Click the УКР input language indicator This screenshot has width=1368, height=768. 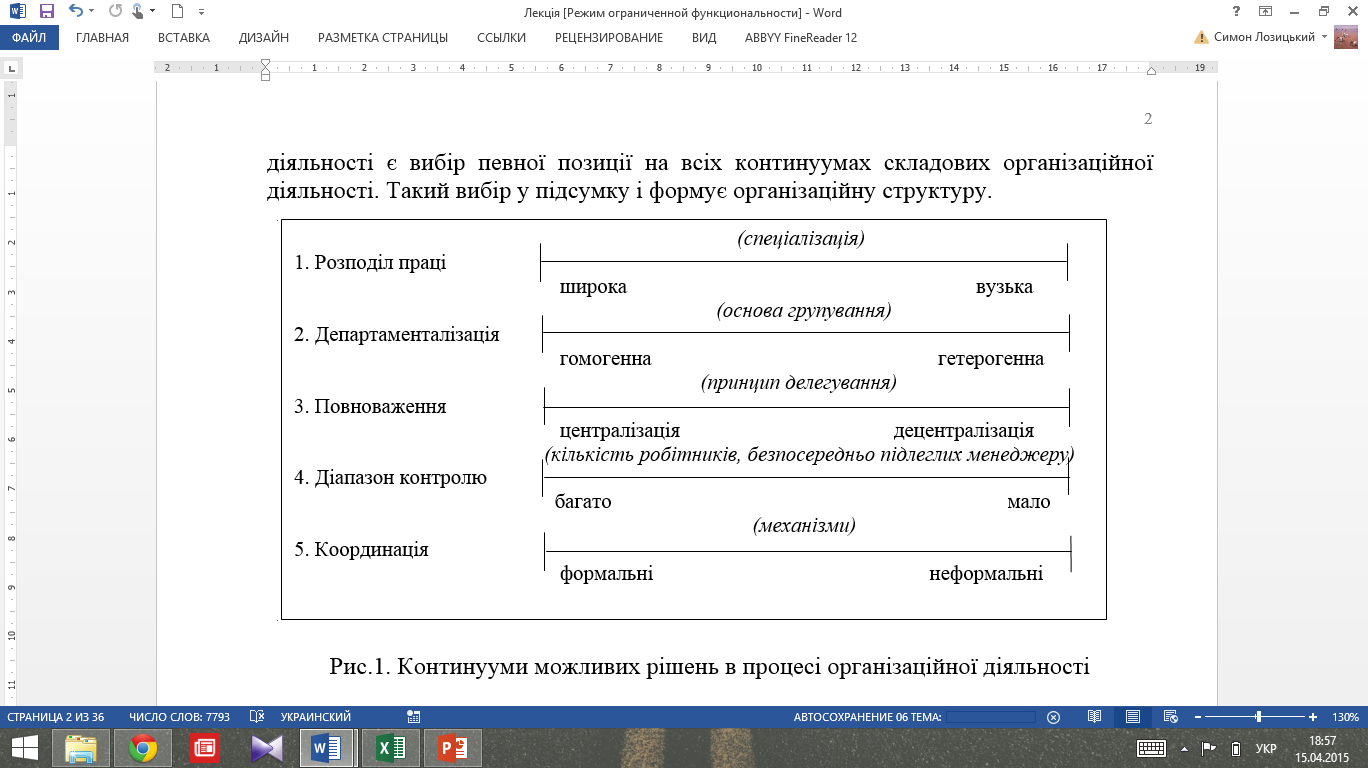[1266, 748]
